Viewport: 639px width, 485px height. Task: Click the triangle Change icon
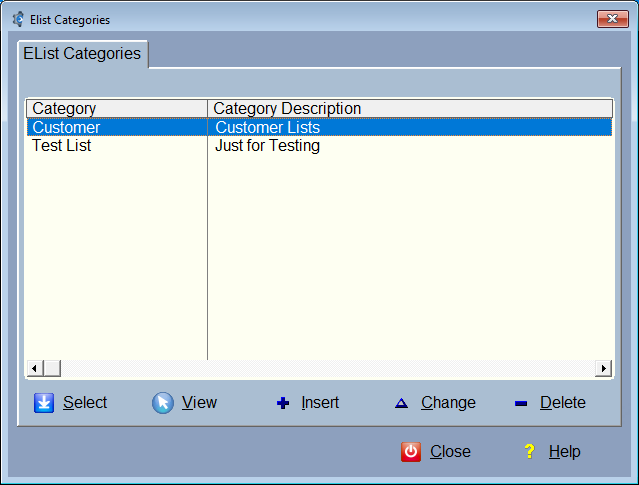click(401, 403)
